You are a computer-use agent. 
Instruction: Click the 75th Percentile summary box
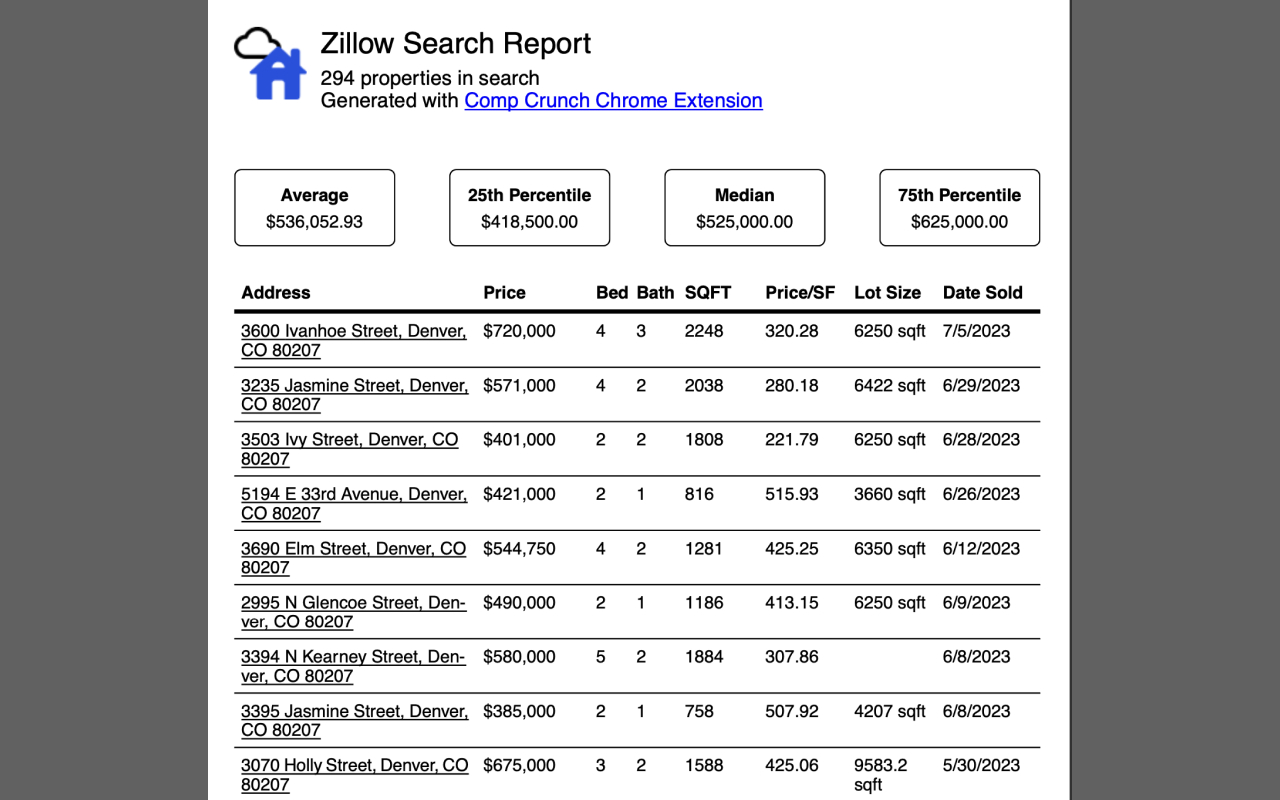click(960, 208)
